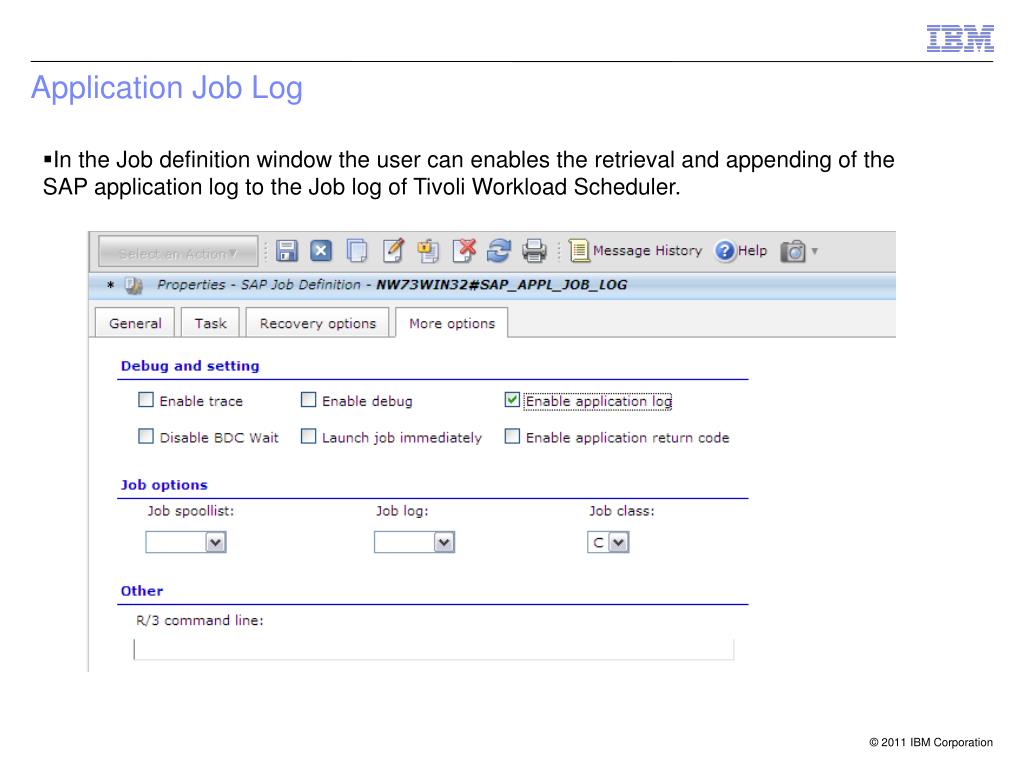Screen dimensions: 1024x768
Task: Click the Debug and setting heading
Action: (190, 366)
